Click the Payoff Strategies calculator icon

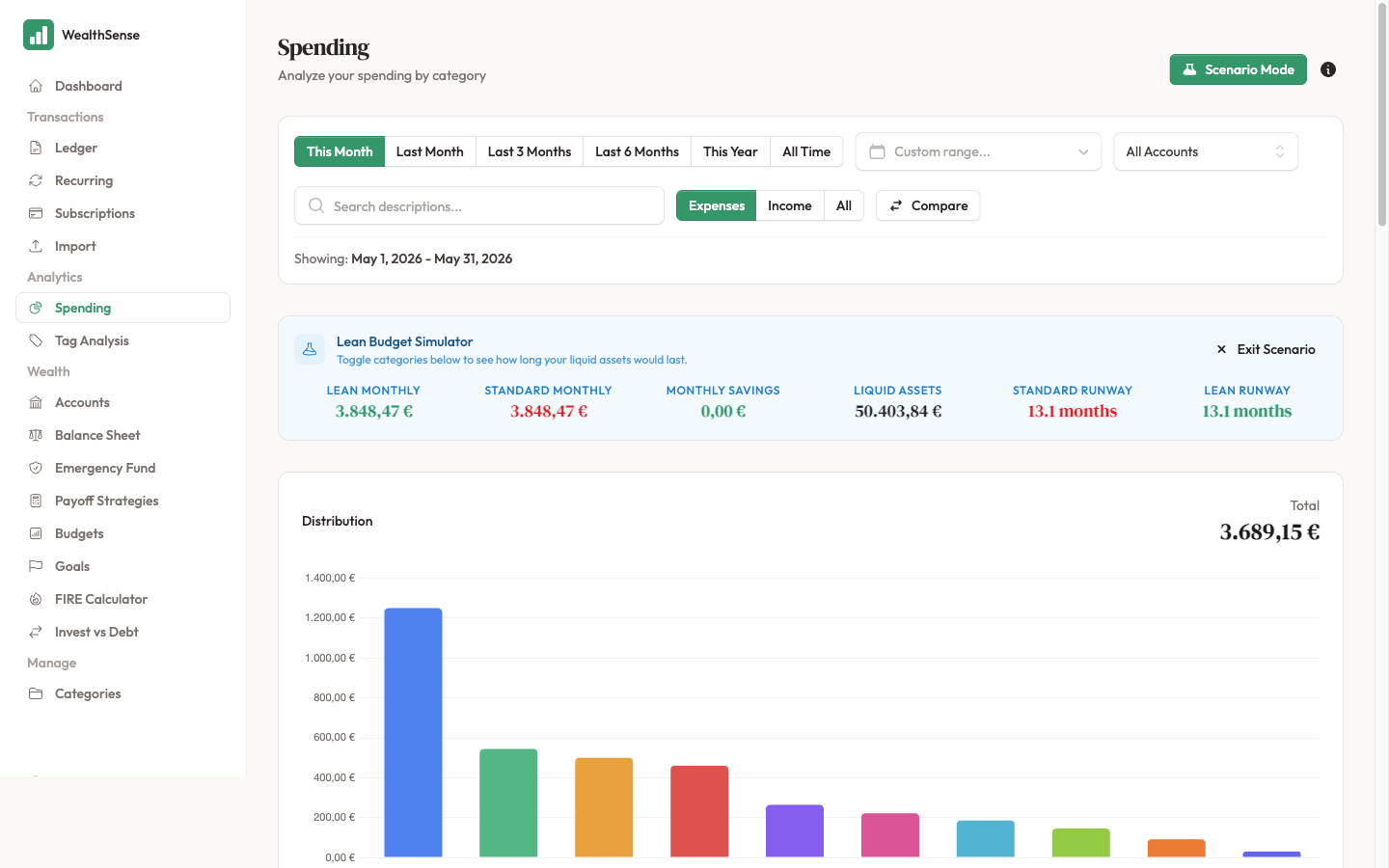[x=36, y=501]
